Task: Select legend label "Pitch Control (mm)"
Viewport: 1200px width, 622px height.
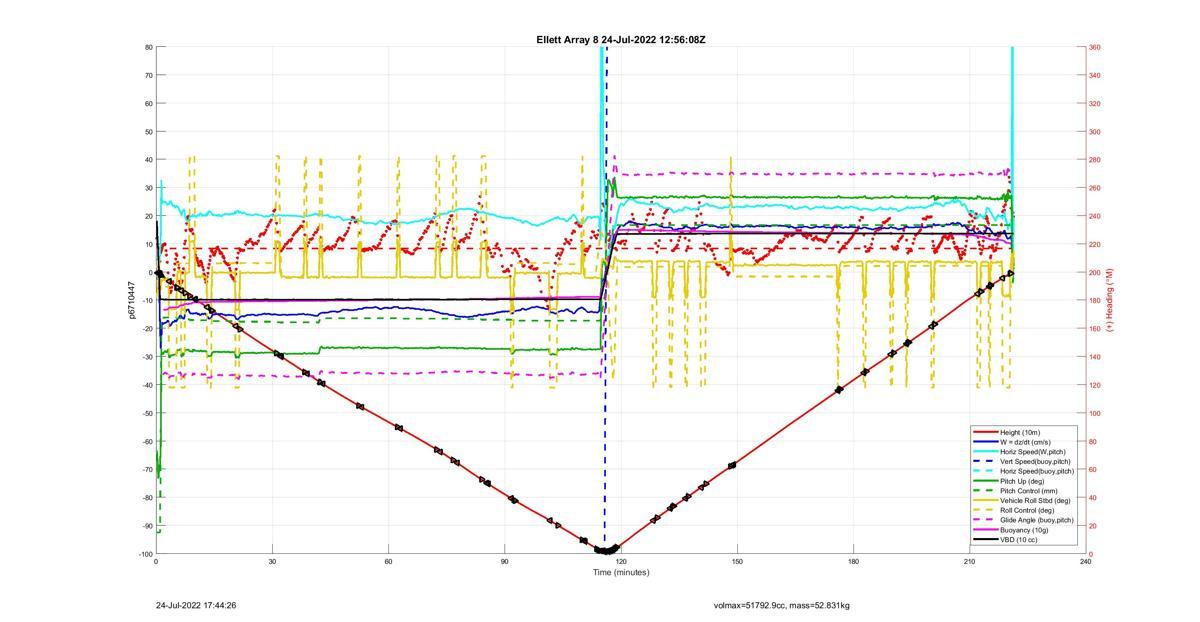Action: tap(1029, 491)
